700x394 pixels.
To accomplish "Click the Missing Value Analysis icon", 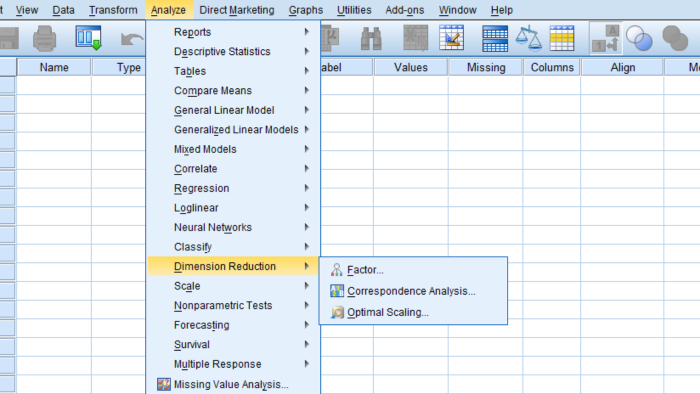I will point(163,384).
